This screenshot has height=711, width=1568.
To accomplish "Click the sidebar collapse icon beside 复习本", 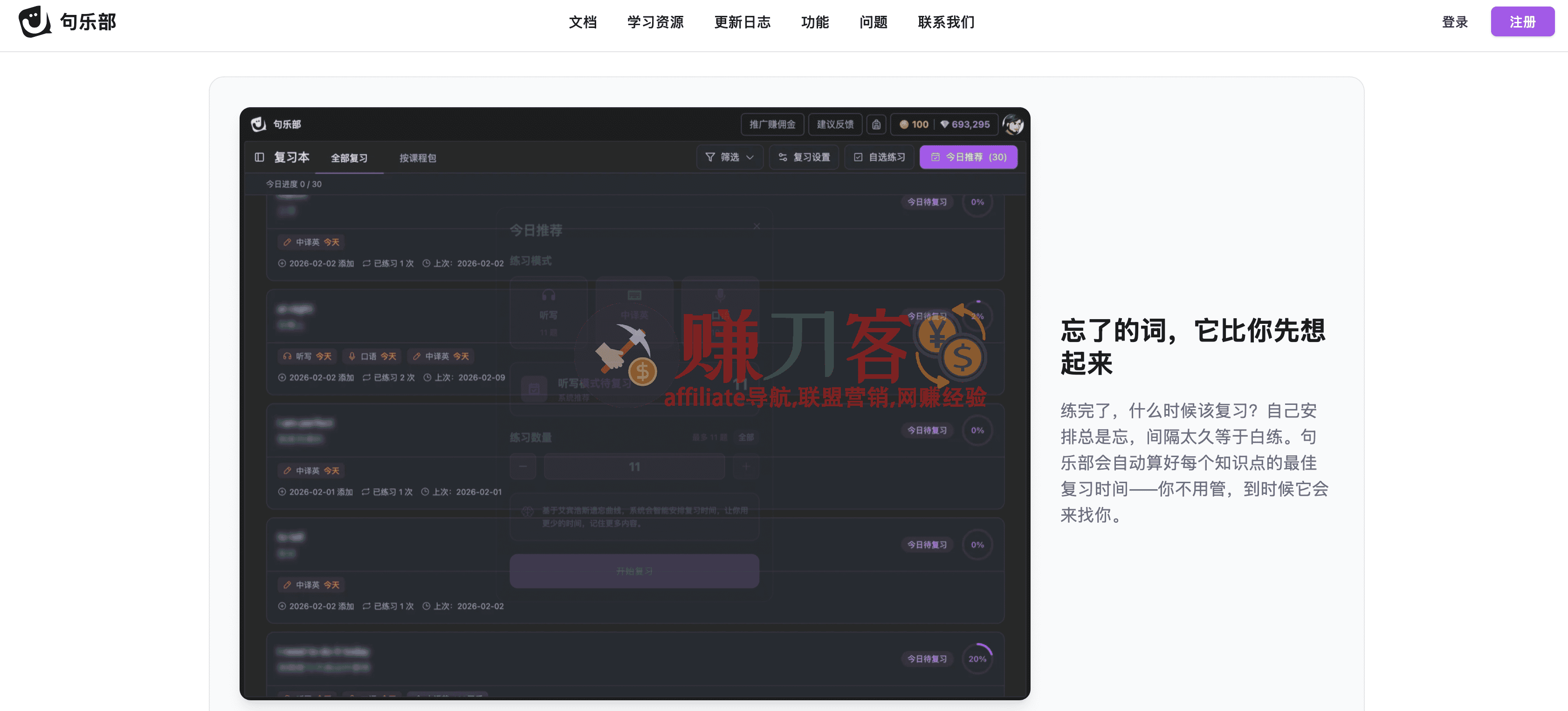I will point(259,157).
